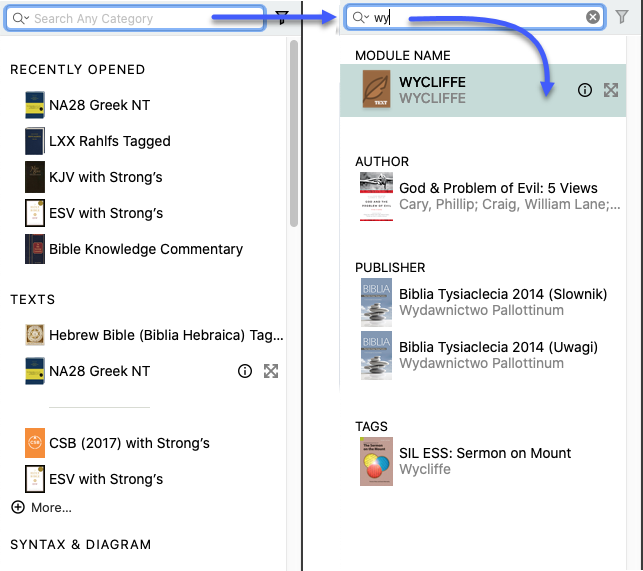
Task: Clear the 'wy' search text
Action: (593, 17)
